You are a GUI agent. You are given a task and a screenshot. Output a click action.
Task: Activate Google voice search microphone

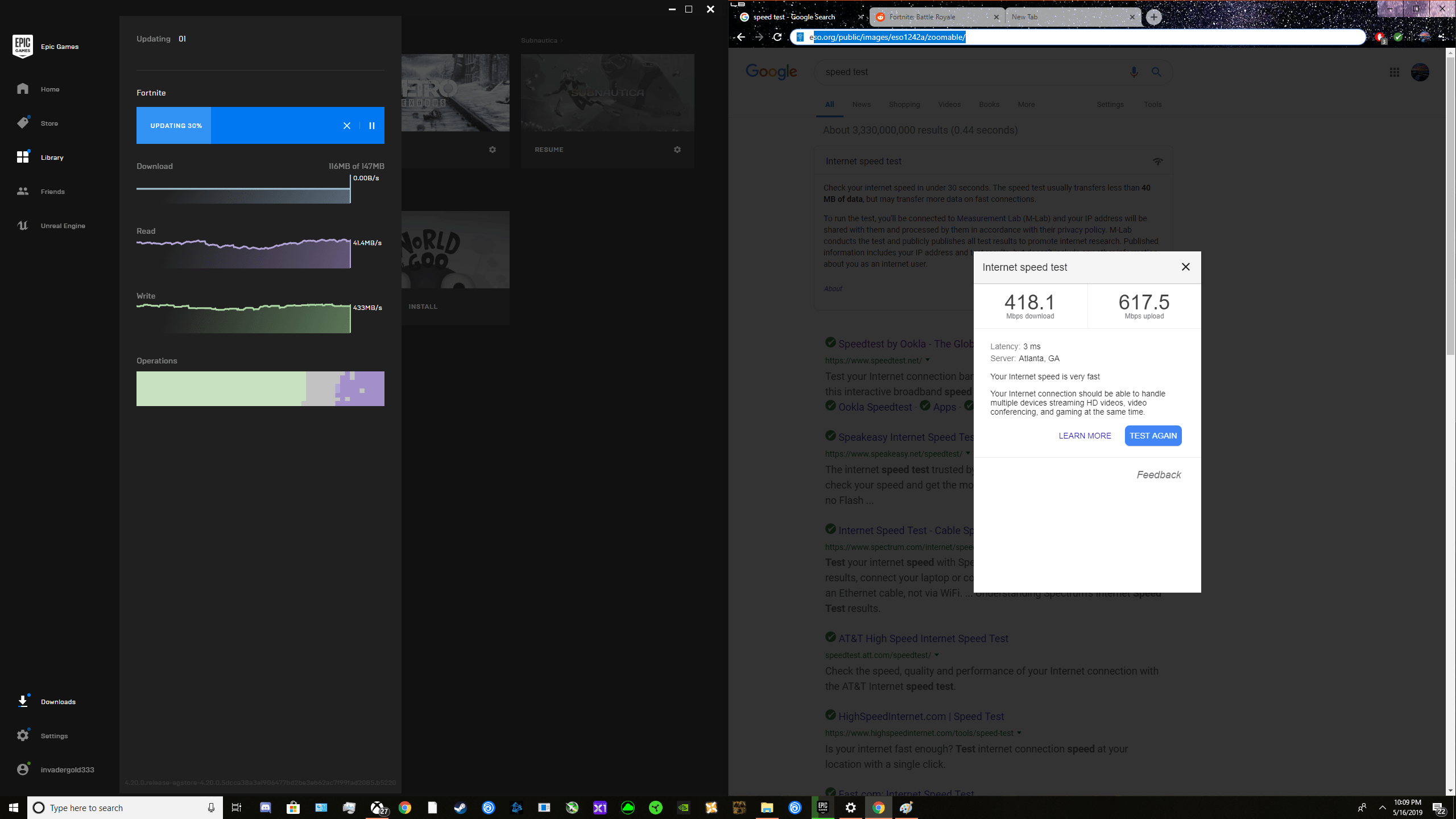(1134, 72)
